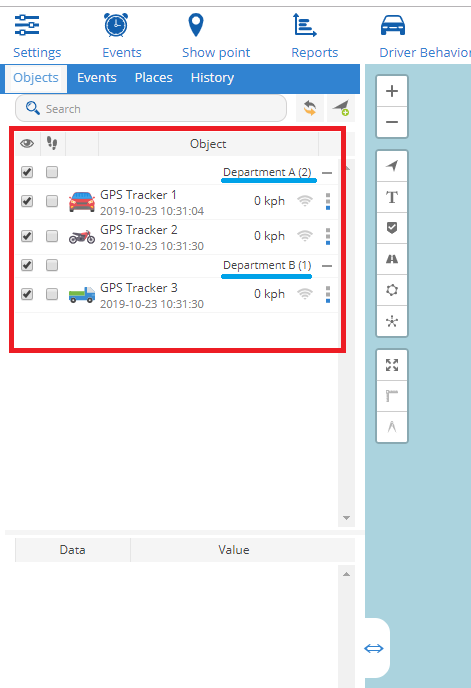Open the Driver Behavior car icon

click(393, 25)
